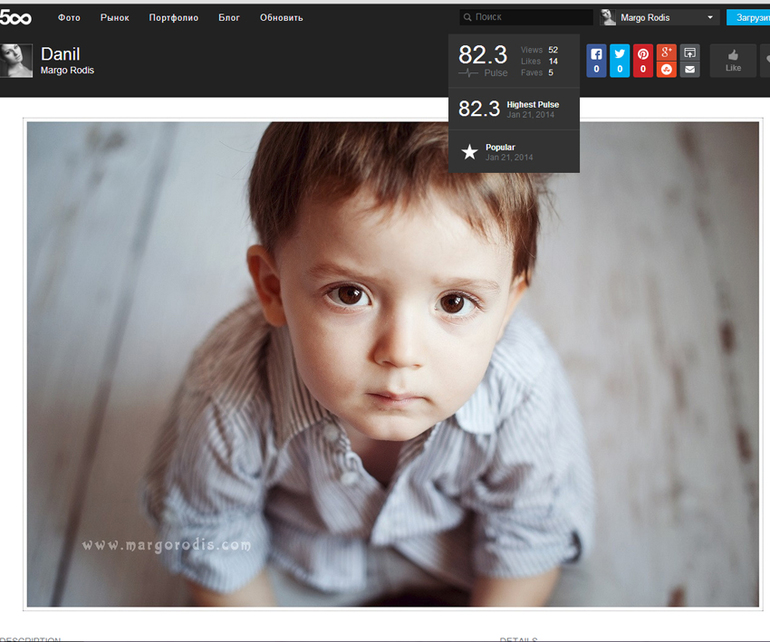Open the Фото menu

[x=69, y=18]
